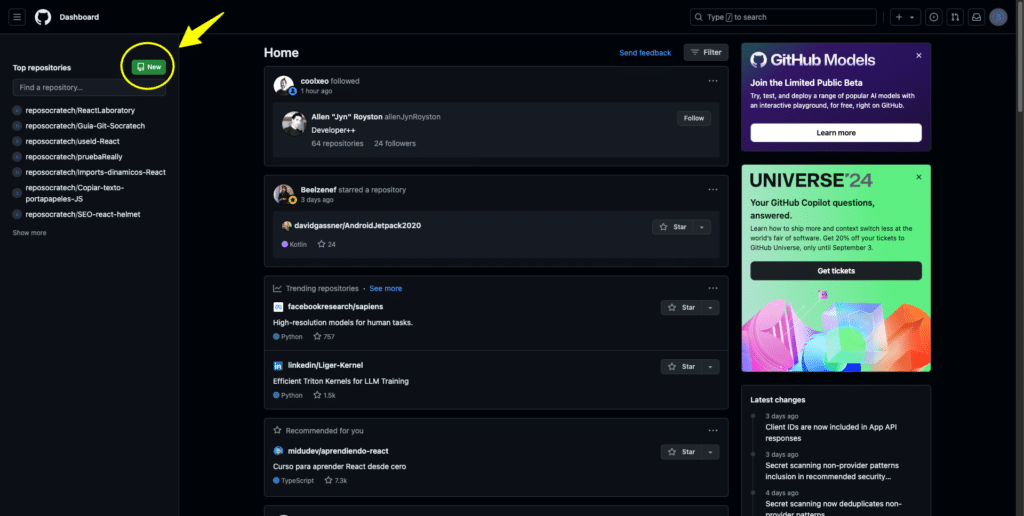Click the Universe'24 banner artwork
This screenshot has height=516, width=1024.
[836, 330]
